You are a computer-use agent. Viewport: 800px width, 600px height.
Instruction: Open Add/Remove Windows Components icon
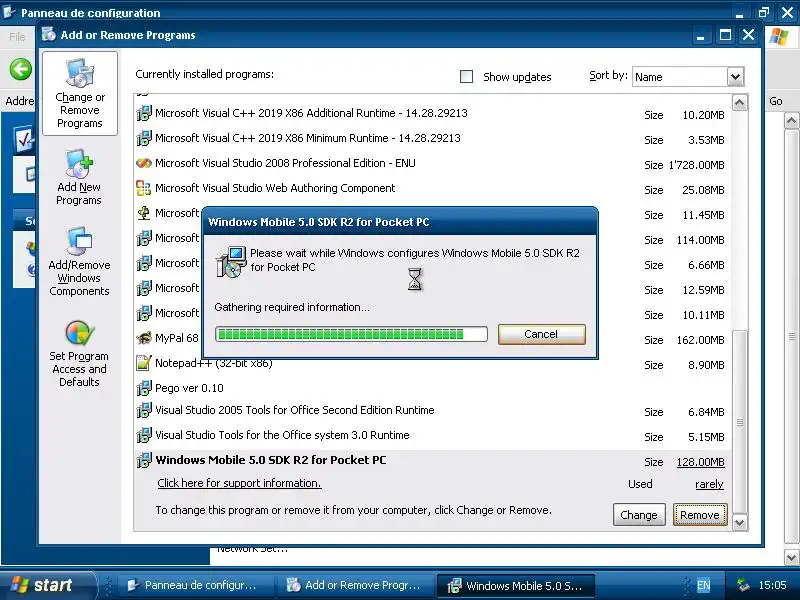click(x=79, y=241)
